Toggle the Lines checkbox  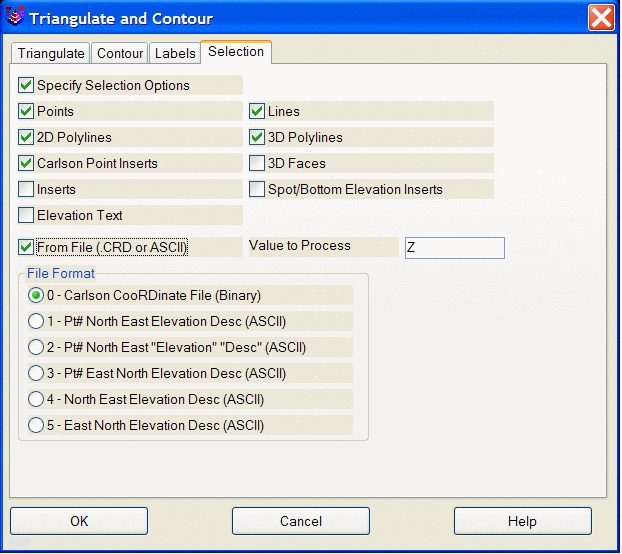[257, 112]
